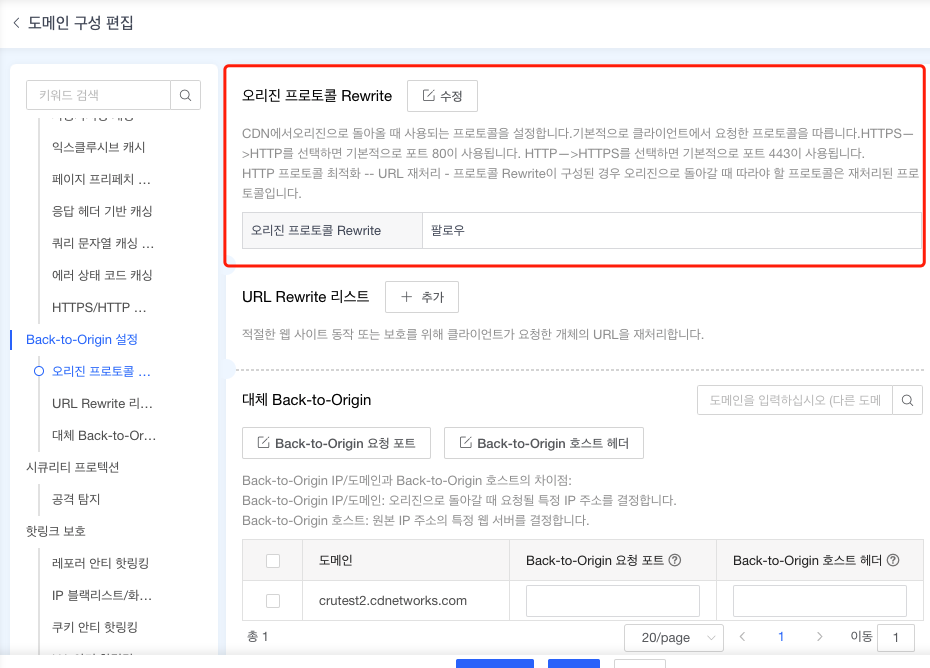Select all domains via header checkbox
The image size is (930, 668).
click(273, 561)
